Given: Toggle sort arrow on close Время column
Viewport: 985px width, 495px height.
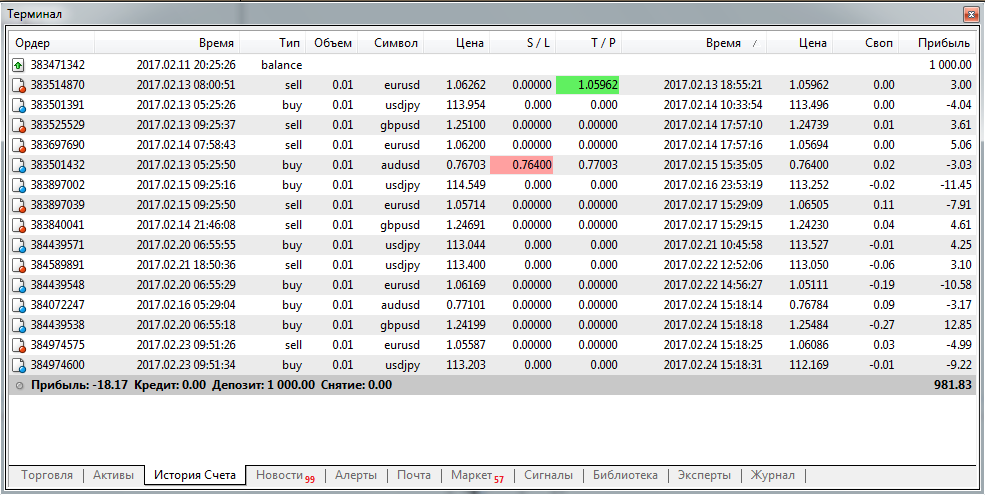Looking at the screenshot, I should pos(754,43).
